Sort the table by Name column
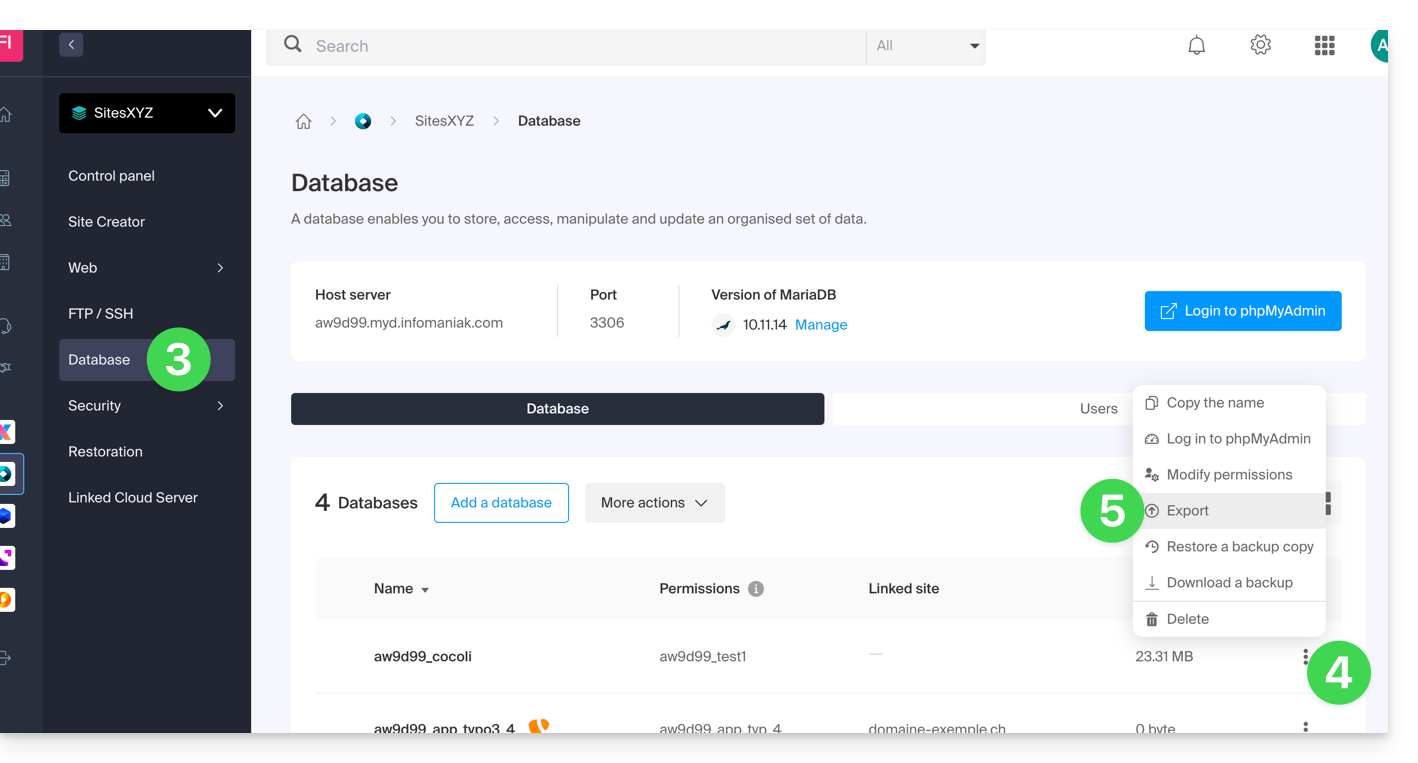Image resolution: width=1418 pixels, height=763 pixels. tap(401, 589)
